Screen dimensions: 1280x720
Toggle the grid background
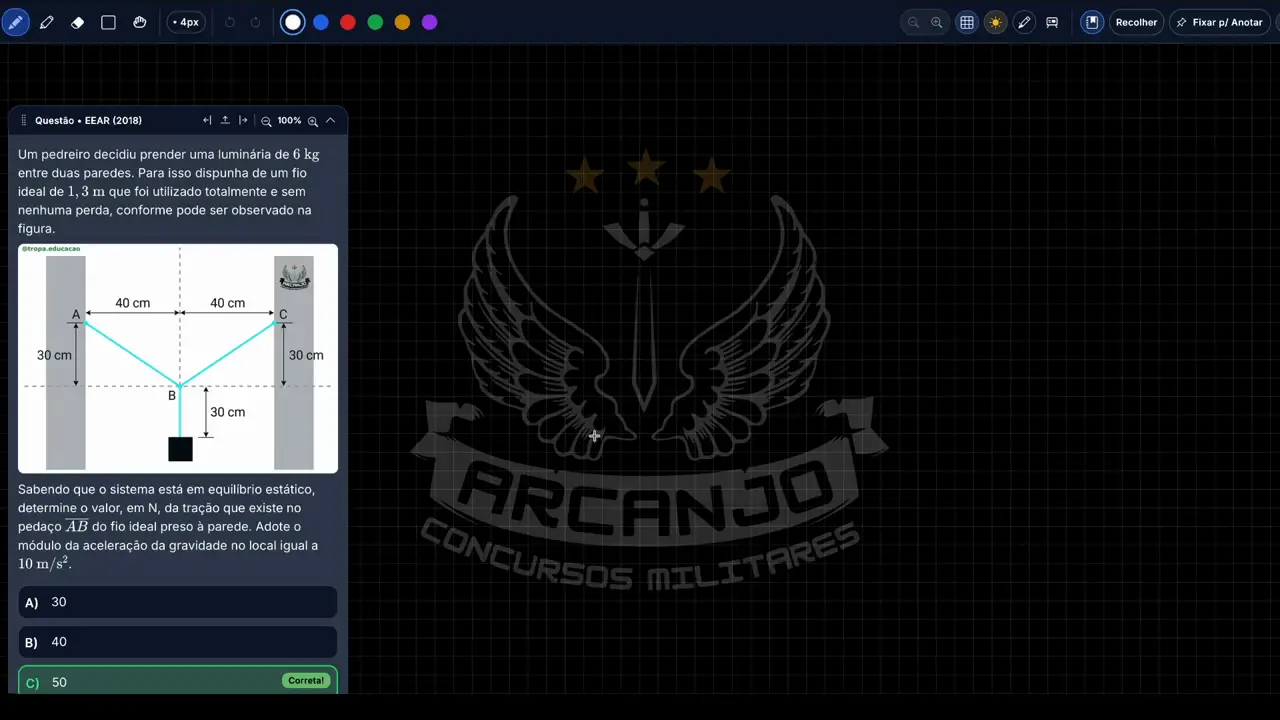967,22
